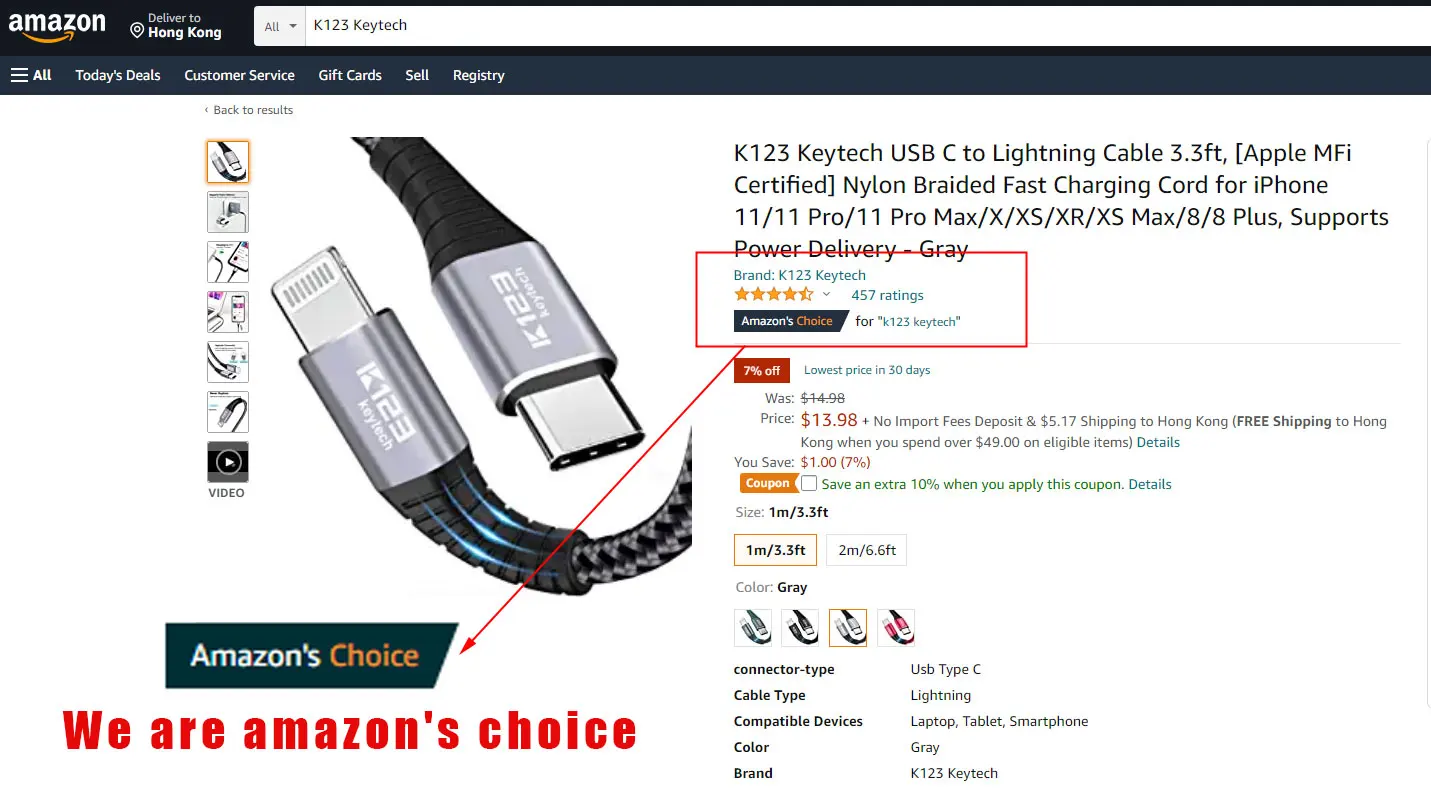
Task: Open the hamburger All menu
Action: point(31,75)
